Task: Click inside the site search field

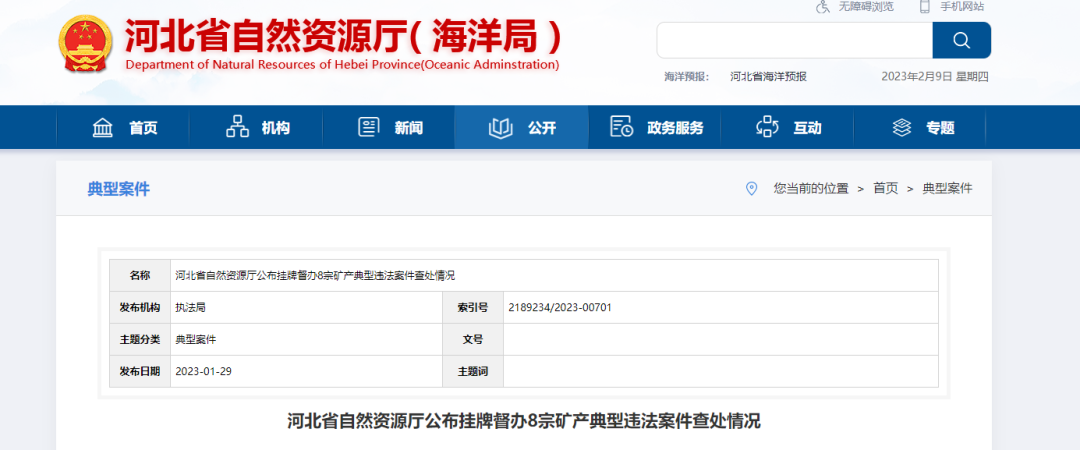Action: [794, 41]
